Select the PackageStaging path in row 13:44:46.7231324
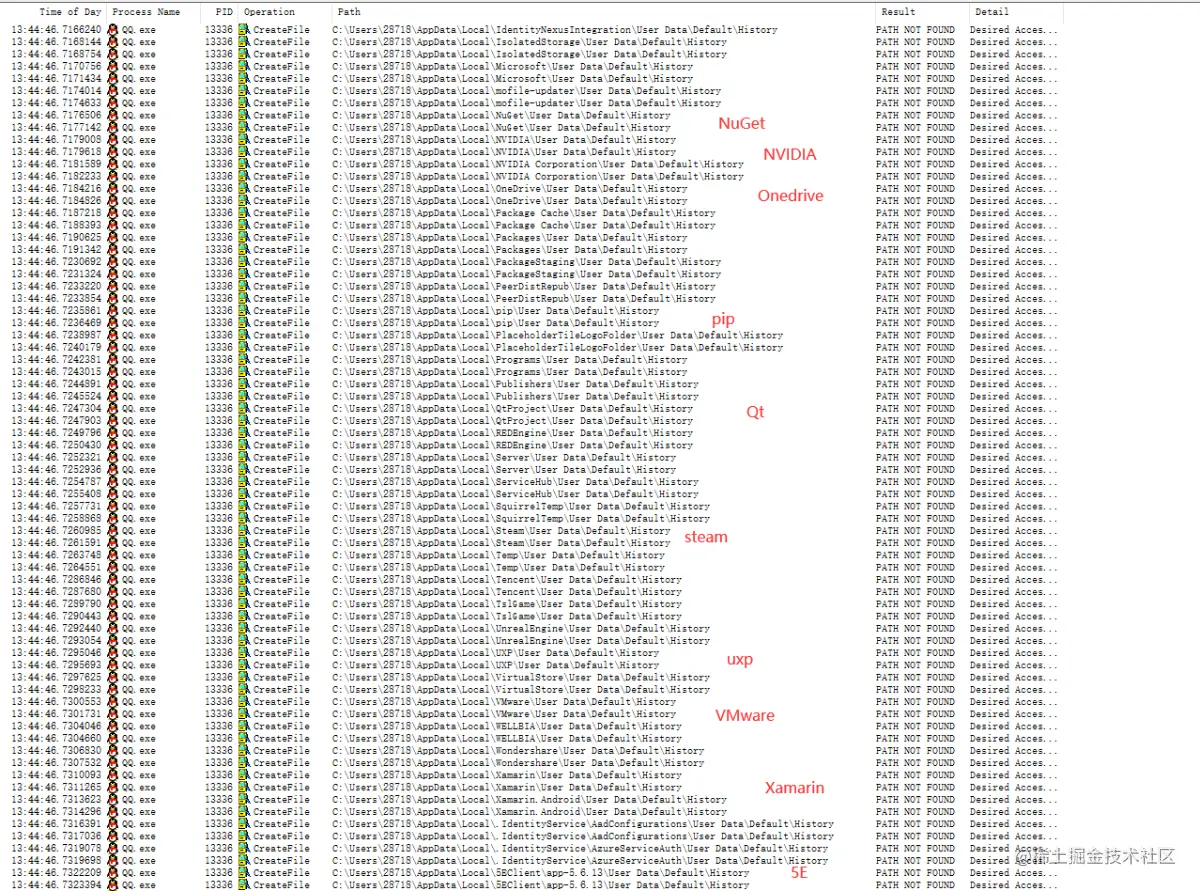 tap(527, 275)
